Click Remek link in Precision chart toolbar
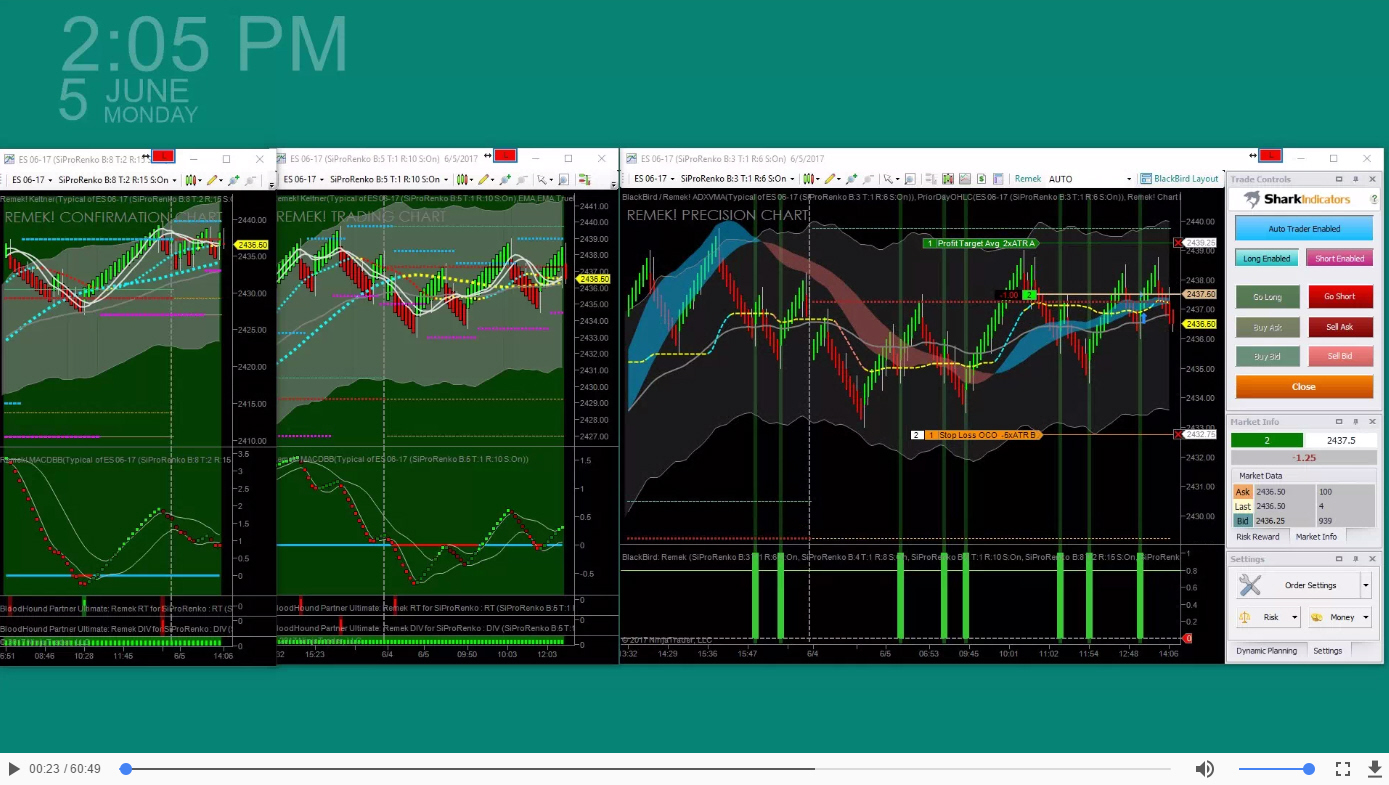The width and height of the screenshot is (1389, 785). click(1028, 179)
